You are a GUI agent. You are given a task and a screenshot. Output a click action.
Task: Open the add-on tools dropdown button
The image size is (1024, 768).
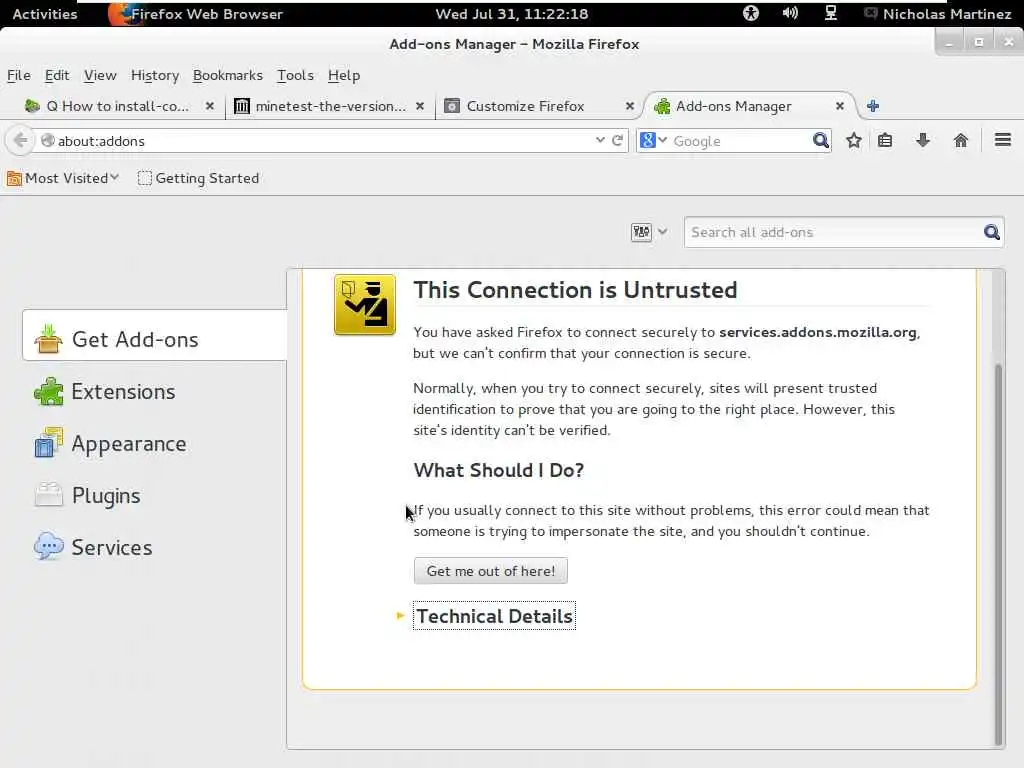(x=649, y=232)
